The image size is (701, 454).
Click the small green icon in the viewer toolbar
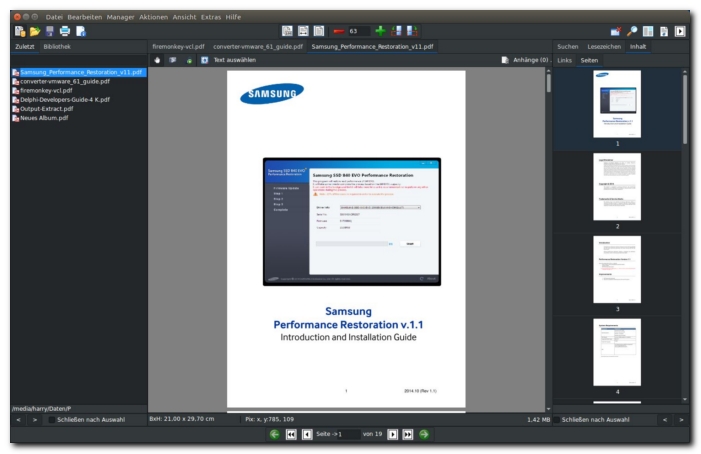pyautogui.click(x=189, y=61)
